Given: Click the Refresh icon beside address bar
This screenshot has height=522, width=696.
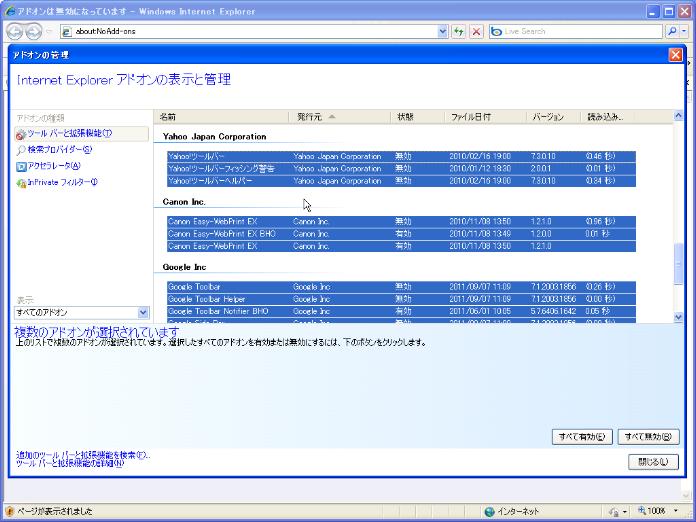Looking at the screenshot, I should coord(459,32).
